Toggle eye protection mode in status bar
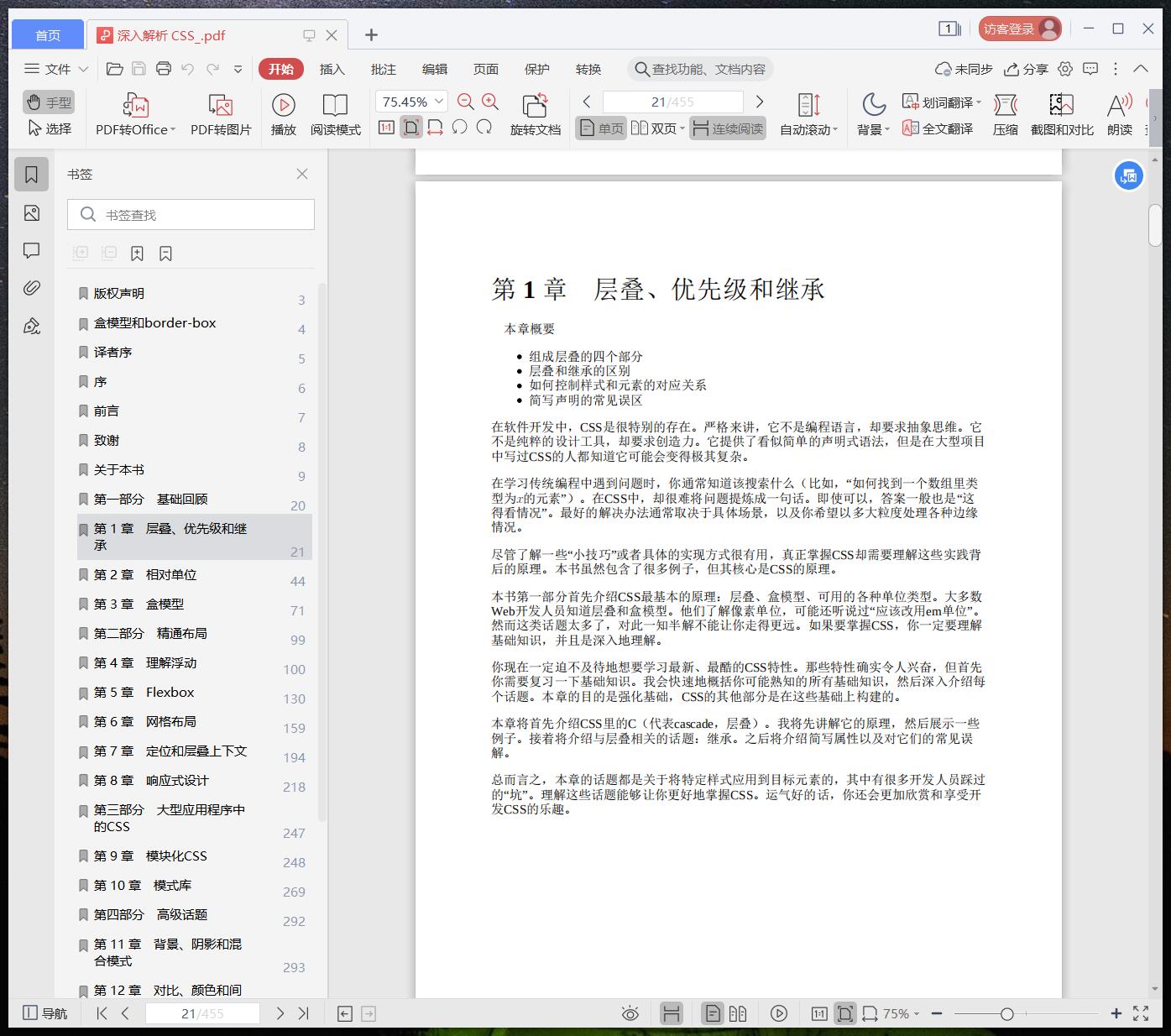The height and width of the screenshot is (1036, 1171). (x=630, y=1013)
